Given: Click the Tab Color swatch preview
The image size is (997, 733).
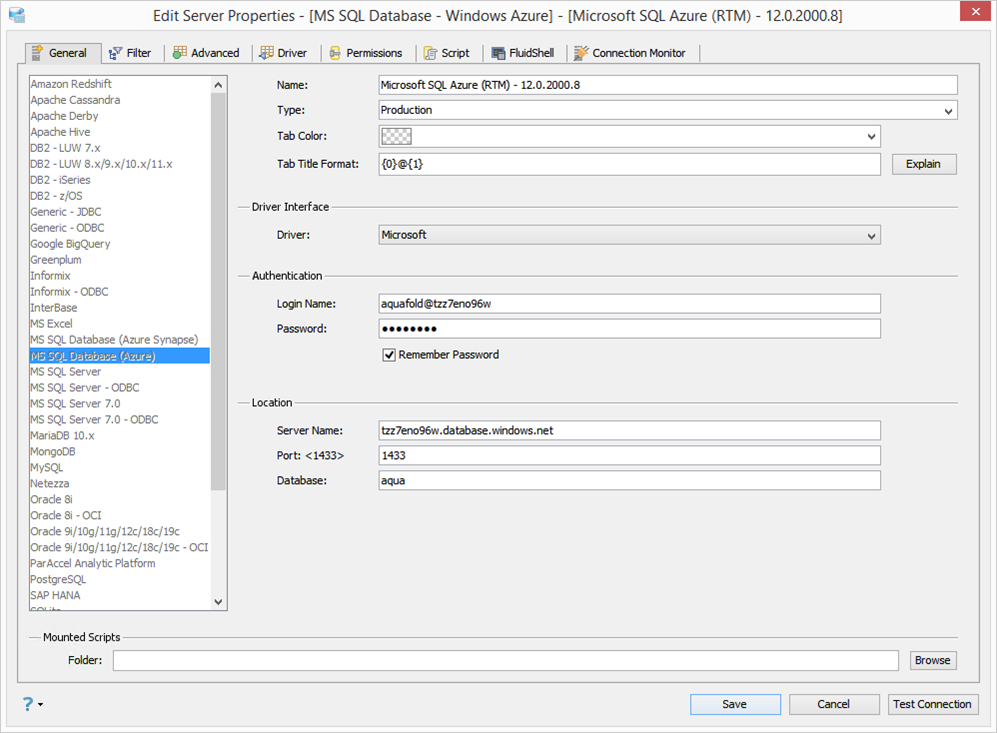Looking at the screenshot, I should click(x=397, y=137).
